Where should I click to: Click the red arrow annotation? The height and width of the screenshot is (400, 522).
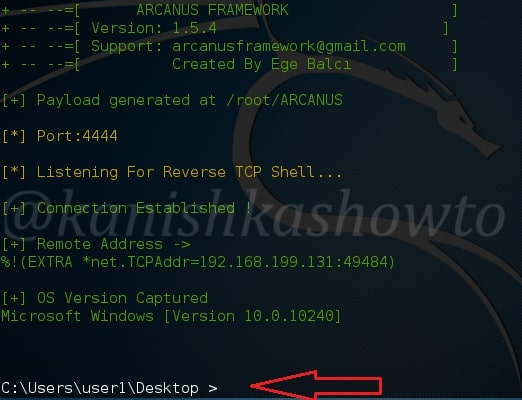coord(316,385)
